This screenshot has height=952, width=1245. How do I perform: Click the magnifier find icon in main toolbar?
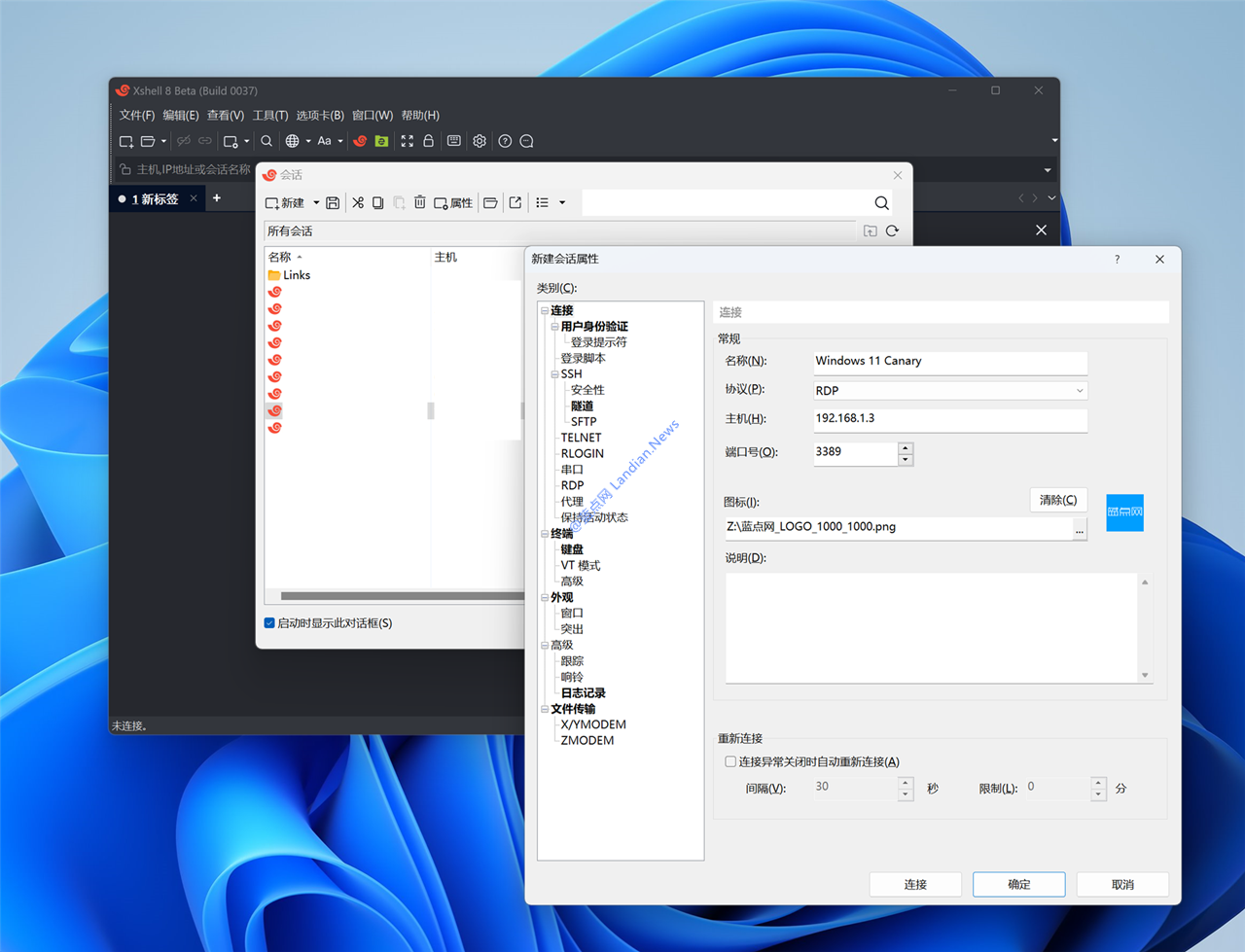point(267,141)
